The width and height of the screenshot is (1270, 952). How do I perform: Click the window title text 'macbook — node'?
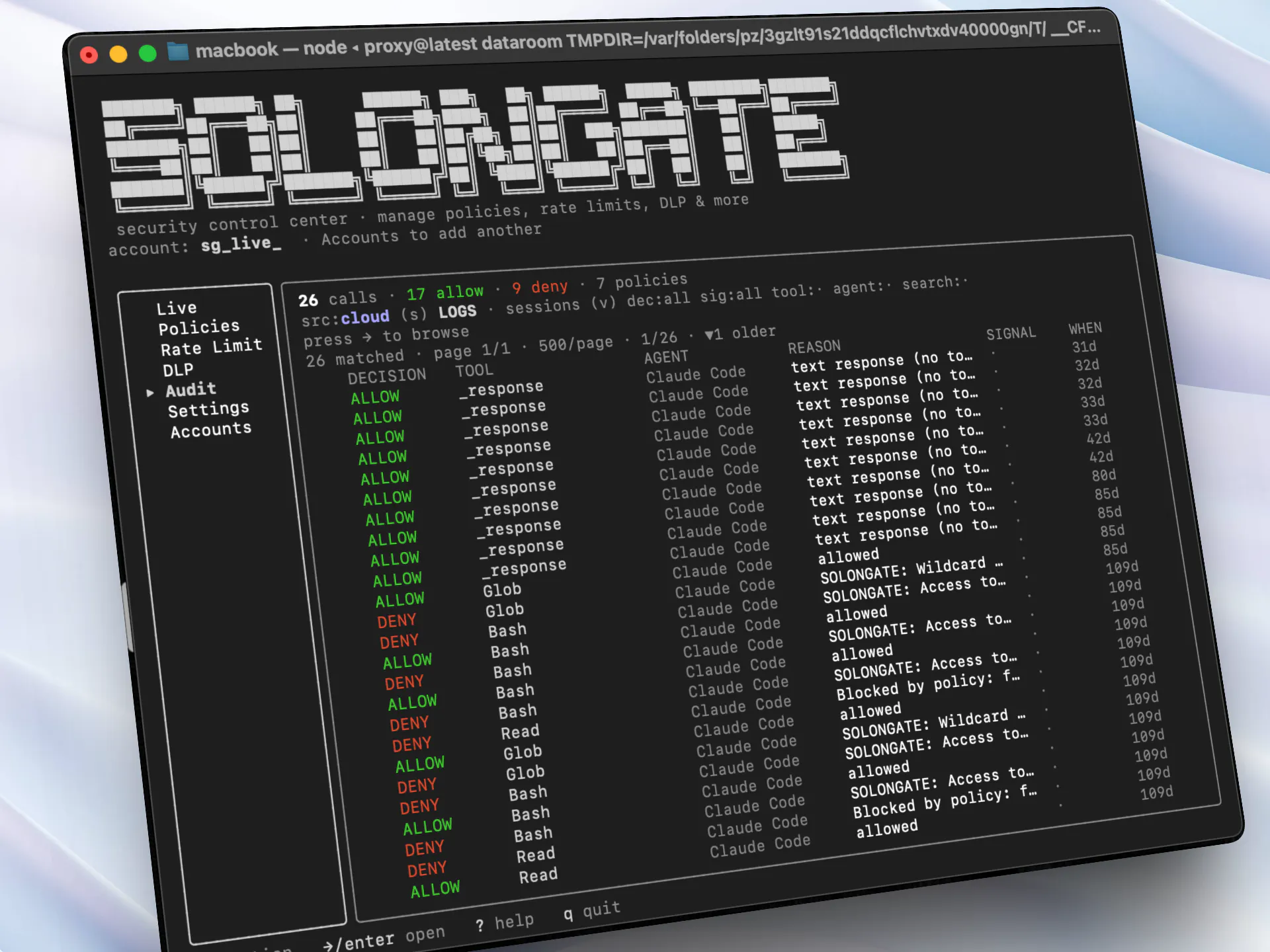271,49
